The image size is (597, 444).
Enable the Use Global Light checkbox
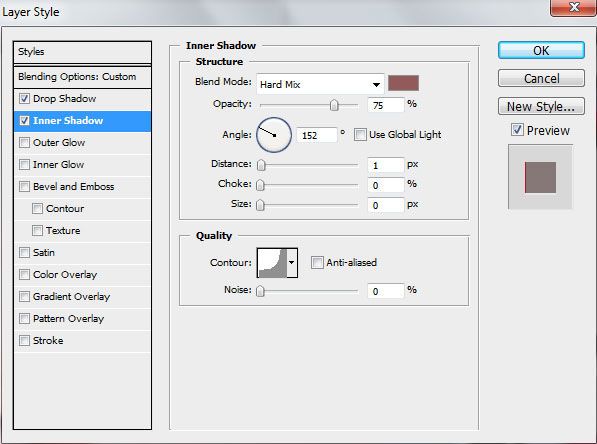pyautogui.click(x=360, y=134)
